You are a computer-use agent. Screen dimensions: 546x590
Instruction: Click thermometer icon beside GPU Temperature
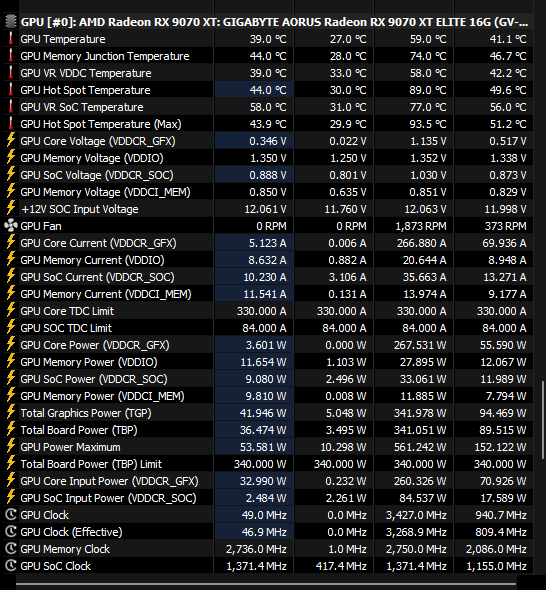(11, 39)
